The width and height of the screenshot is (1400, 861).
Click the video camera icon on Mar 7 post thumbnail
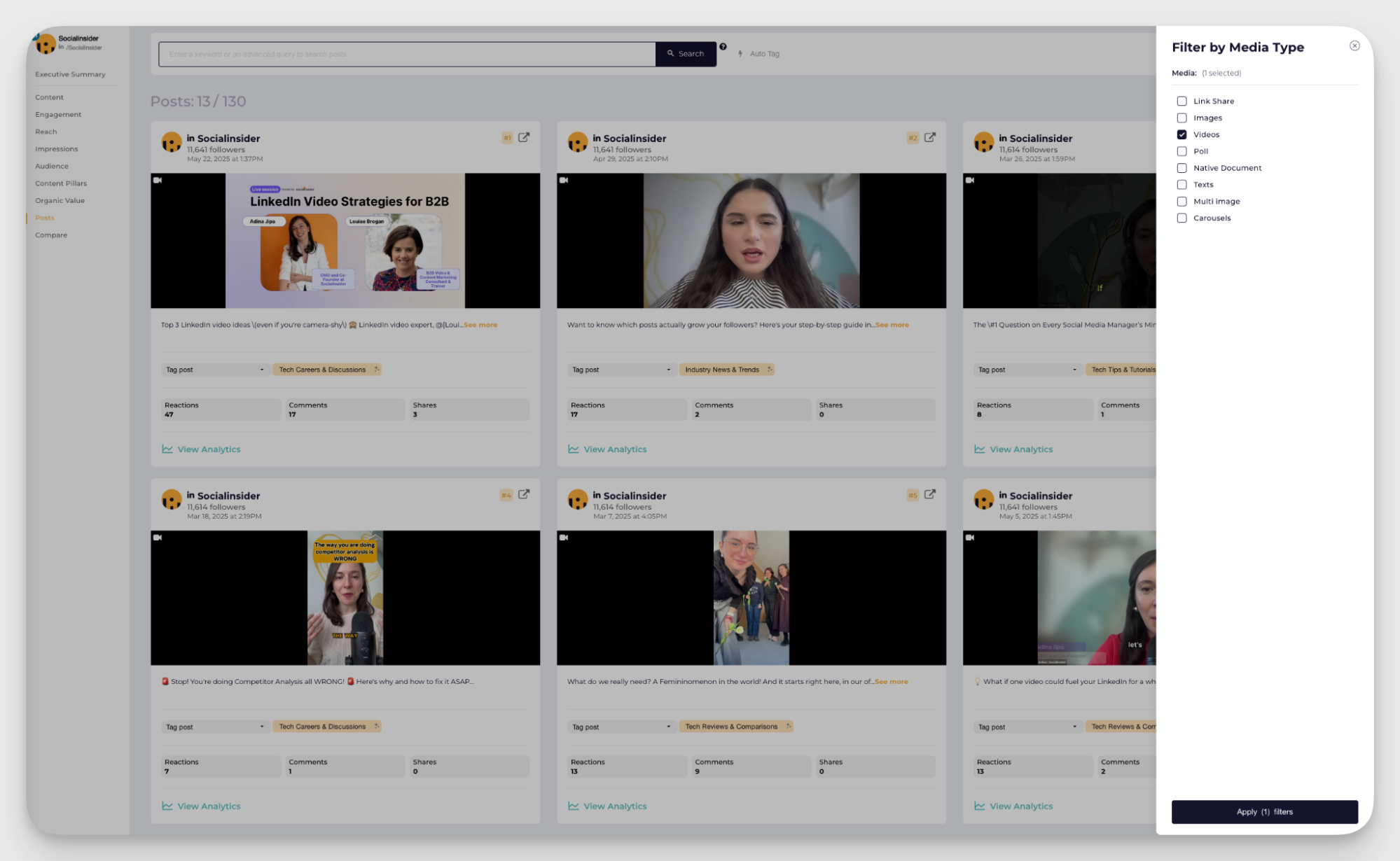point(564,537)
